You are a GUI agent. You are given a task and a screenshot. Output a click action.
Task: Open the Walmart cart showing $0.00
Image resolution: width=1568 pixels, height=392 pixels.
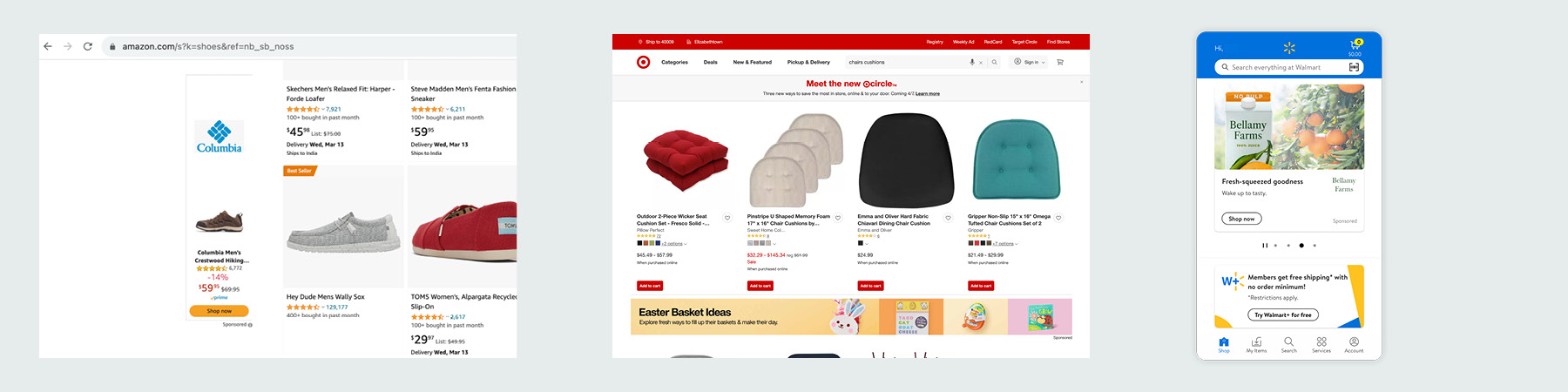point(1355,46)
